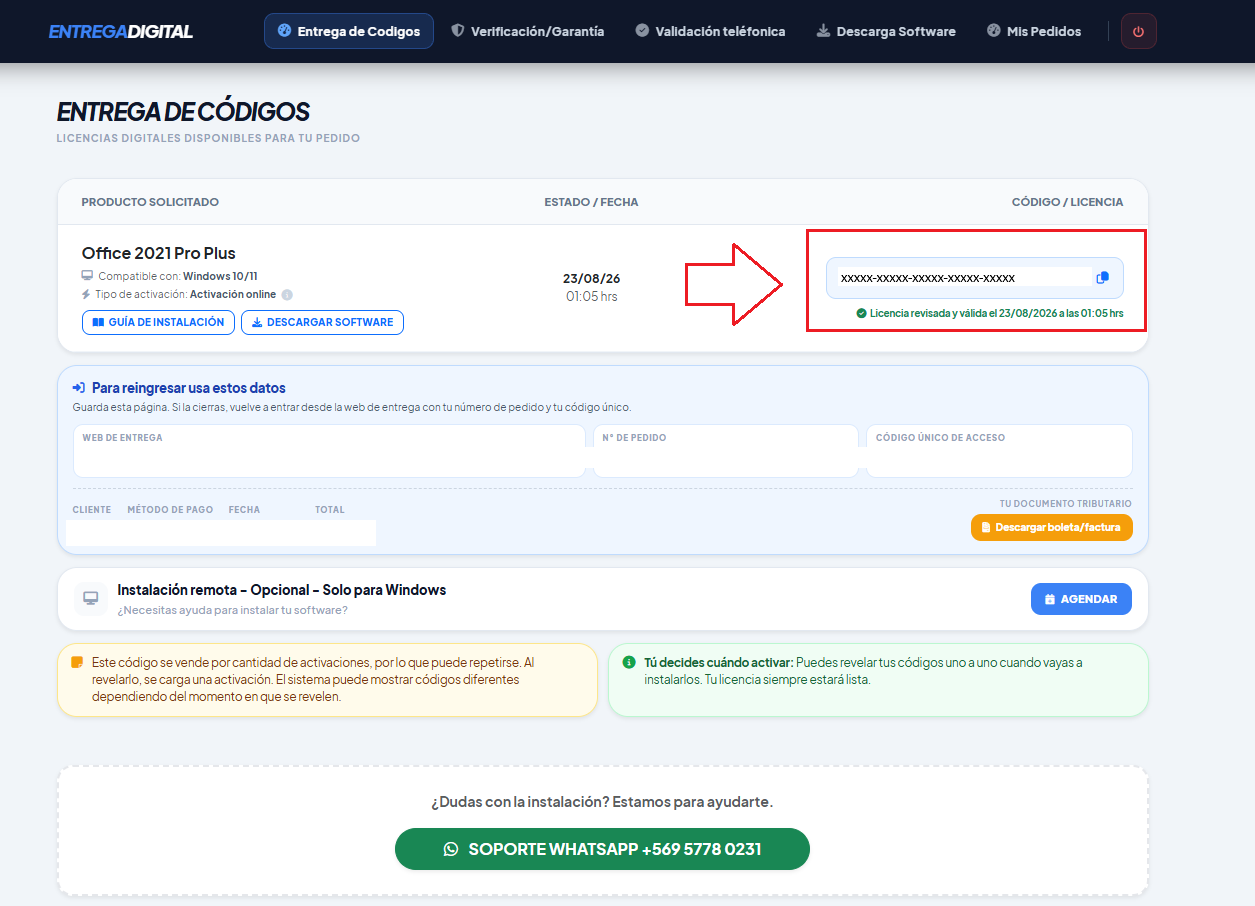Click the ¿Dudas con la instalación? text
Screen dimensions: 1255x906
(x=602, y=802)
